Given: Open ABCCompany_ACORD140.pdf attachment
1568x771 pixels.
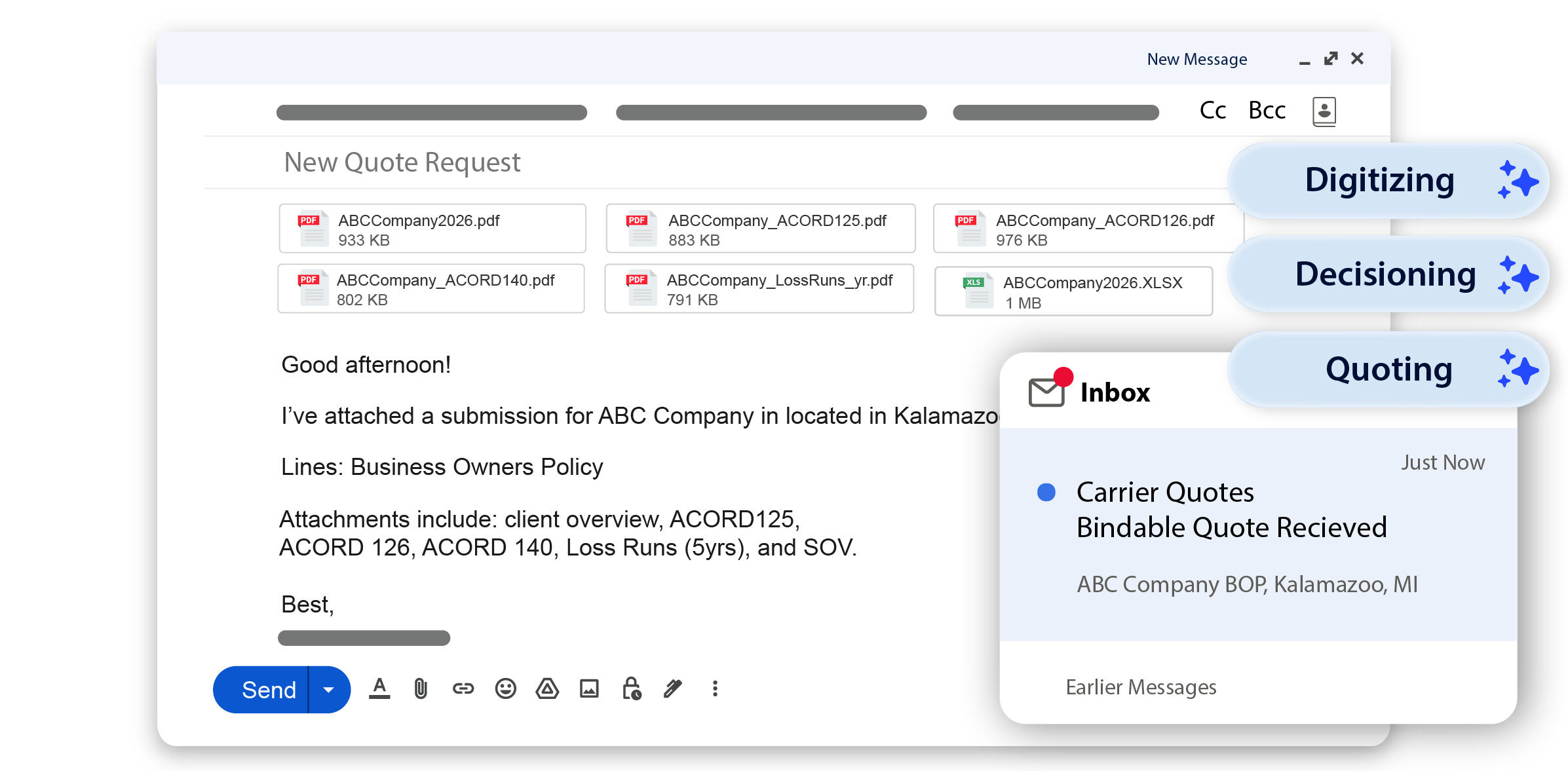Looking at the screenshot, I should [x=431, y=289].
